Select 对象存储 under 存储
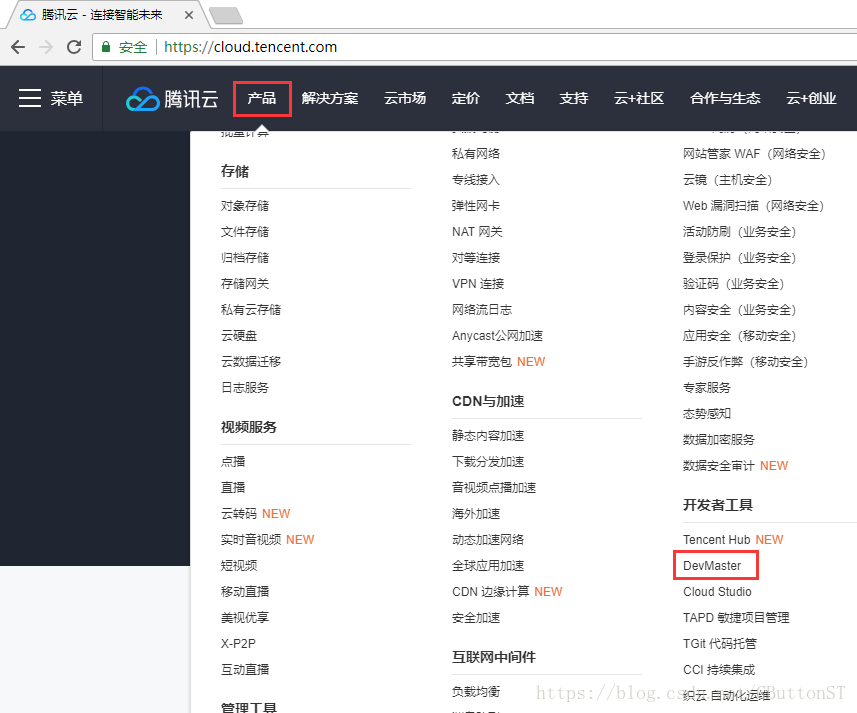Image resolution: width=857 pixels, height=713 pixels. (x=245, y=206)
